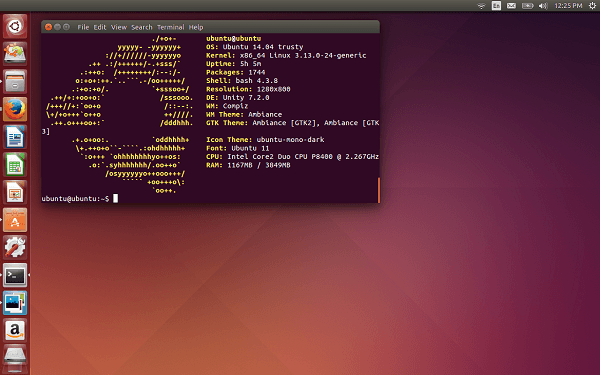
Task: Click the ubuntu@ubuntu:~$ command prompt
Action: pos(75,199)
